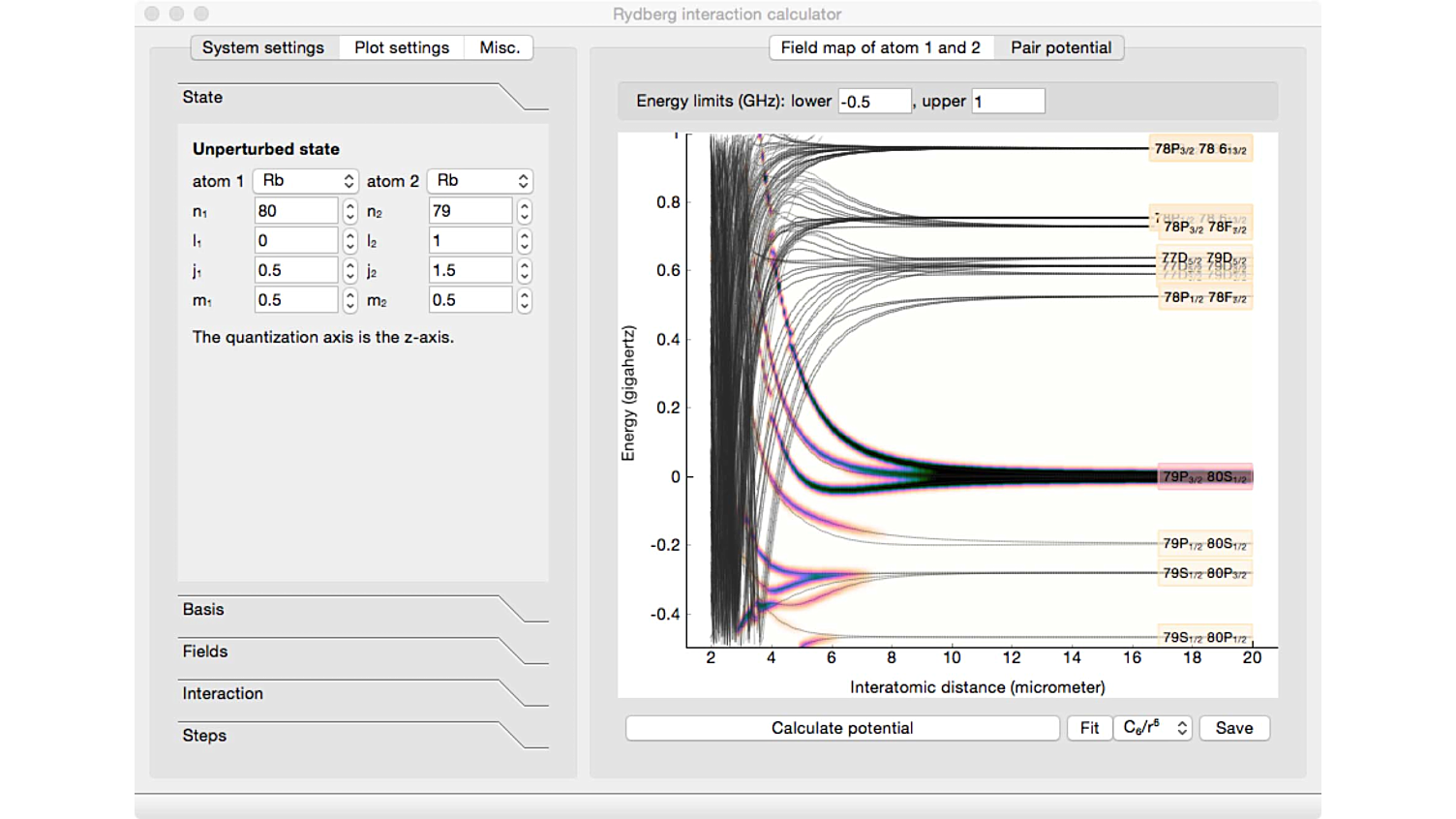
Task: Open the Misc. tab
Action: pyautogui.click(x=499, y=46)
